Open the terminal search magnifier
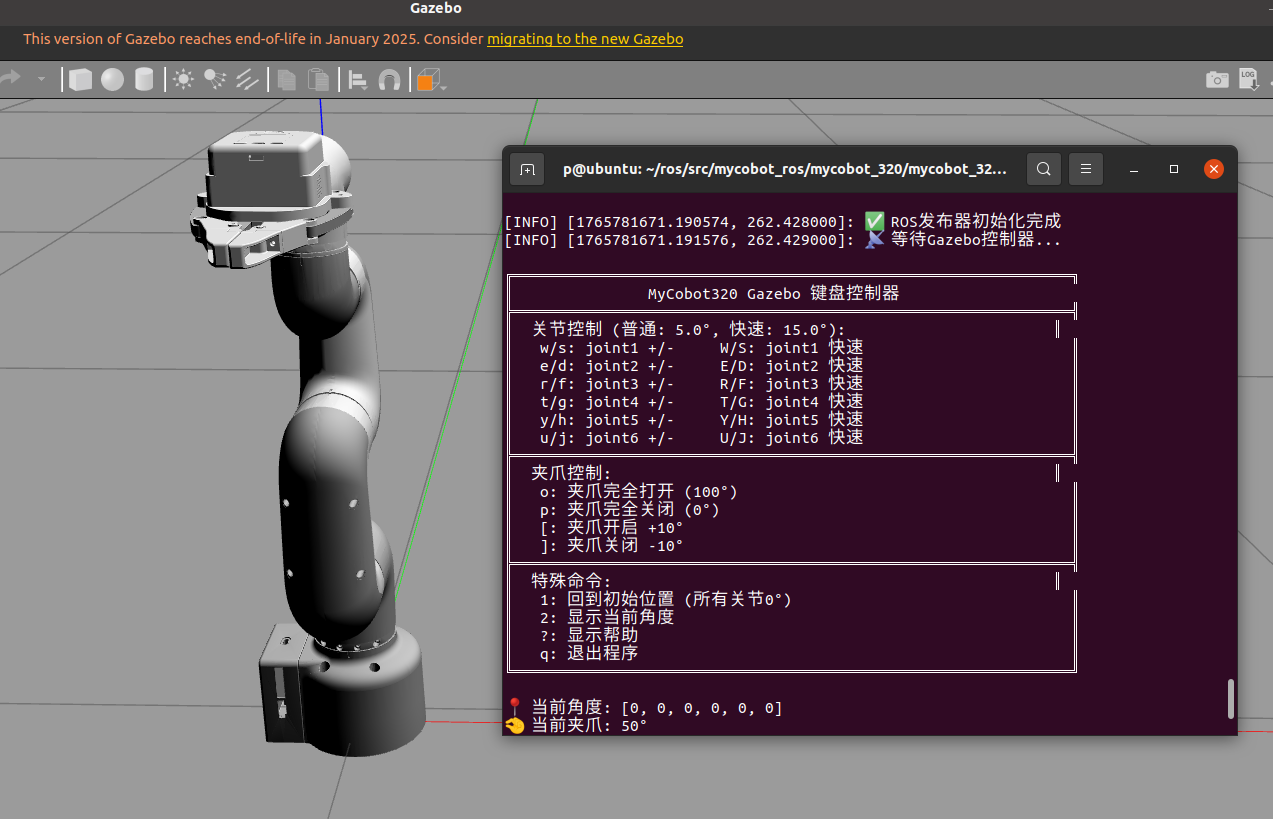The image size is (1273, 819). click(1043, 169)
